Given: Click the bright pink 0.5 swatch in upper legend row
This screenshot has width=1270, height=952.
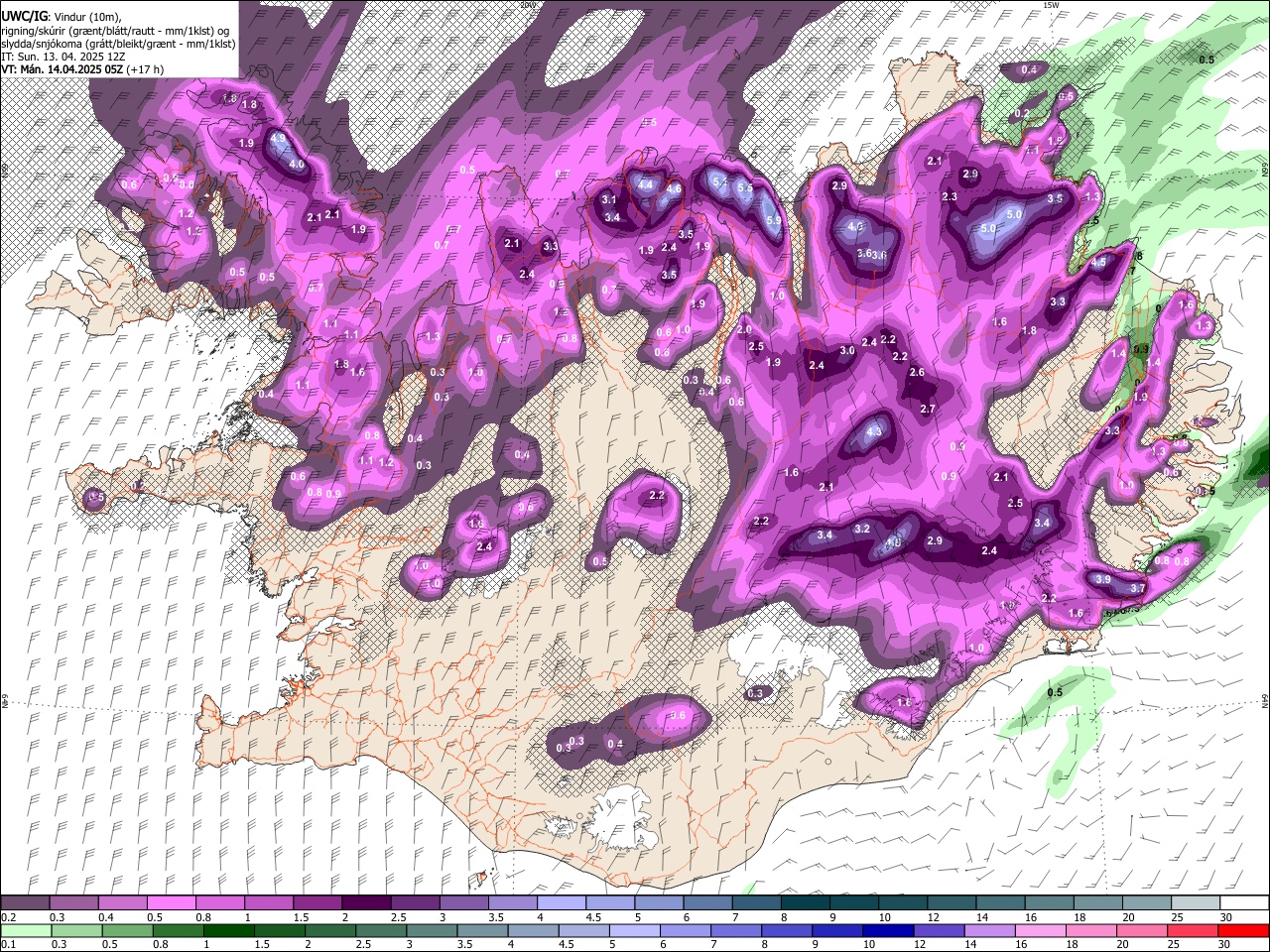Looking at the screenshot, I should coord(171,903).
